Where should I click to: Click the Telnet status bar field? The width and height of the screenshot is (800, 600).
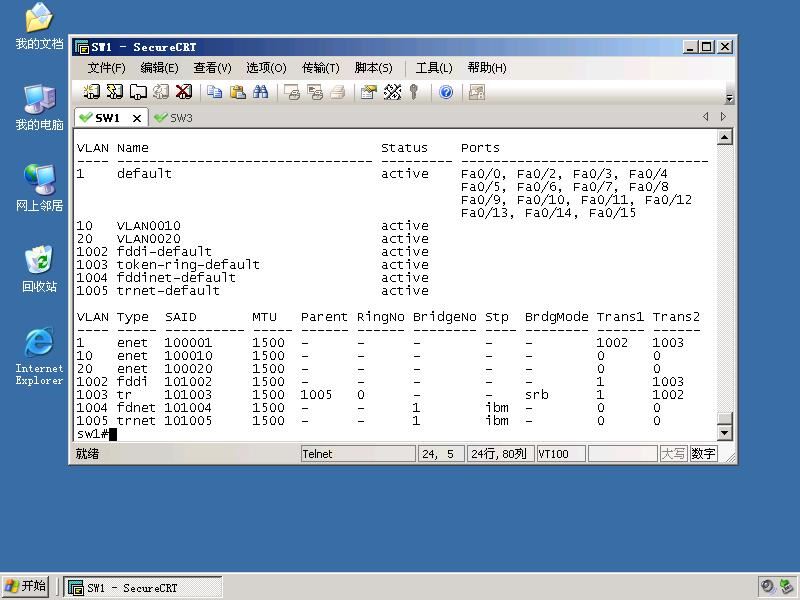(x=358, y=454)
